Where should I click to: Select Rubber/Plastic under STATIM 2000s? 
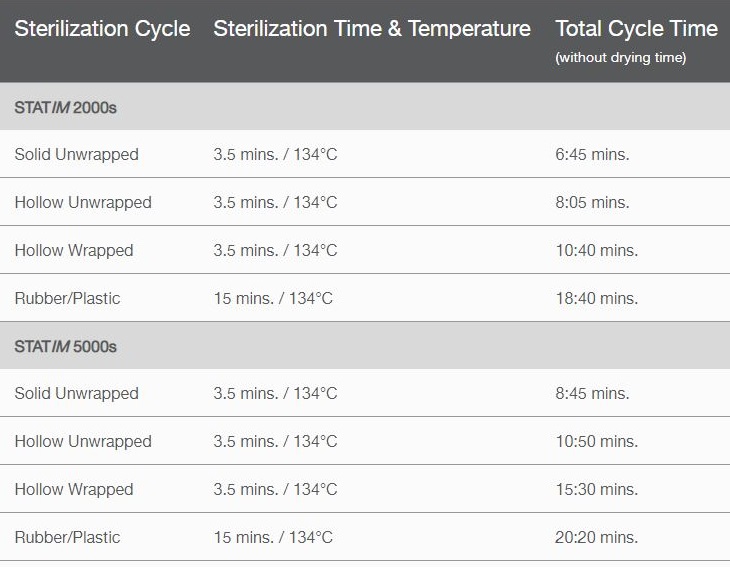[x=67, y=298]
